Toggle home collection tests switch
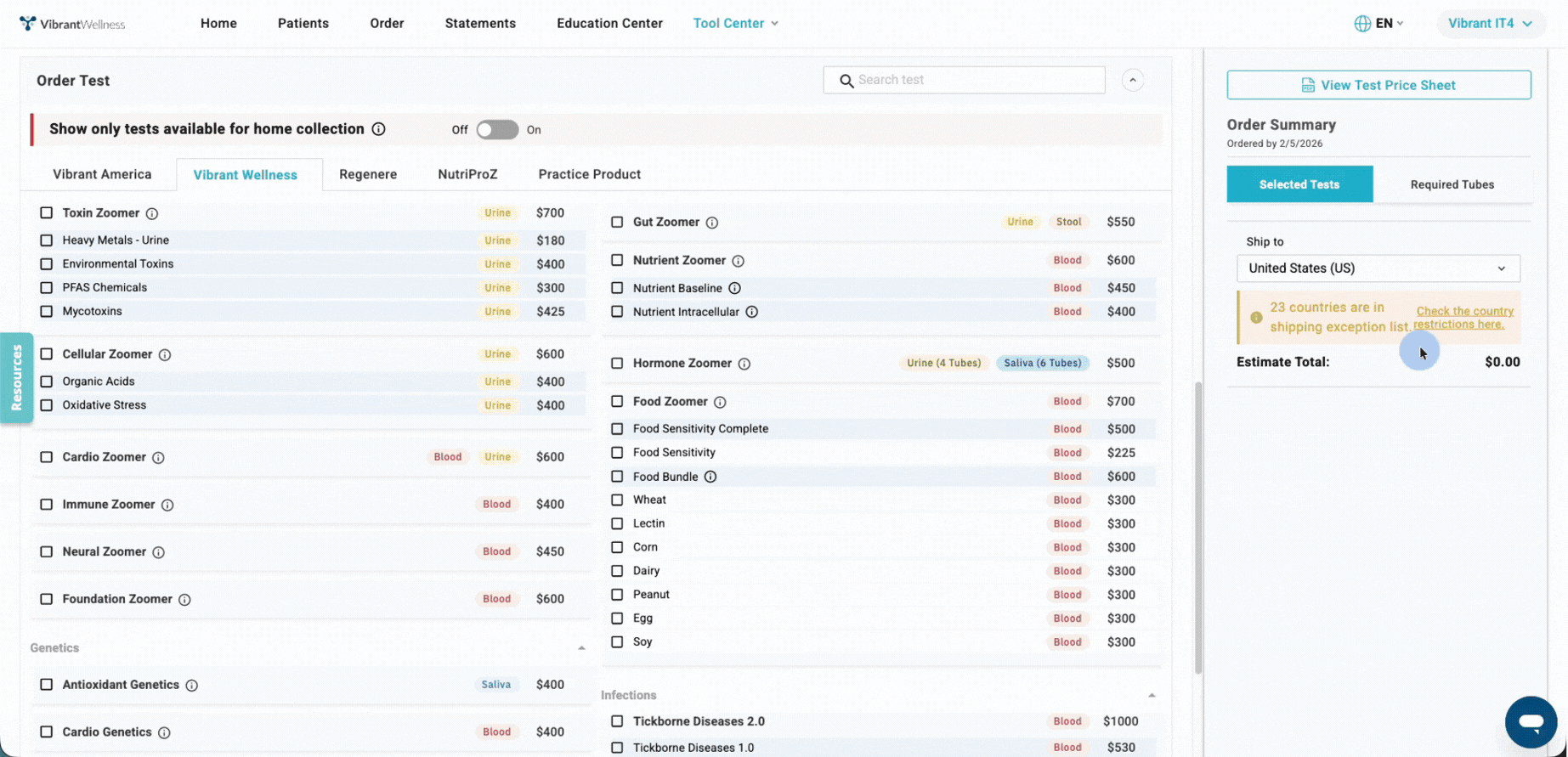The height and width of the screenshot is (757, 1568). pos(497,130)
